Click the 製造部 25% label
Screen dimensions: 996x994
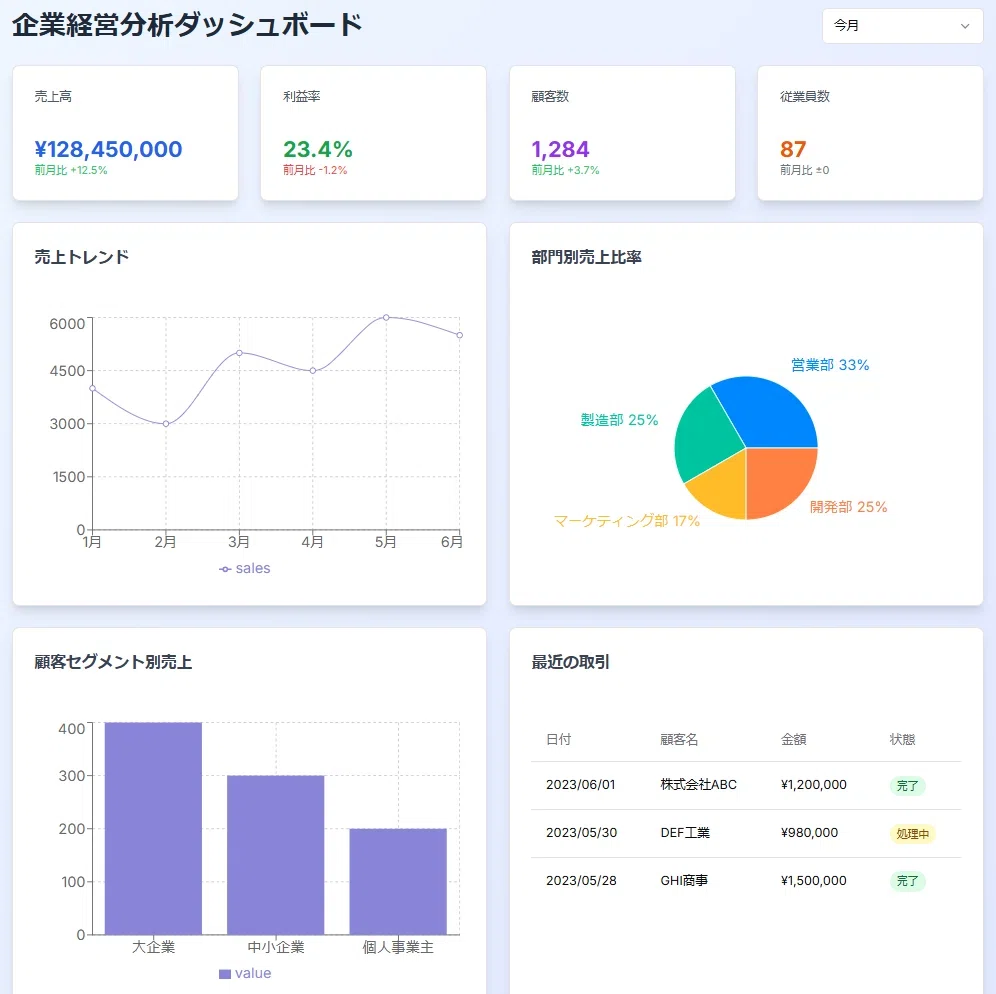pyautogui.click(x=619, y=420)
